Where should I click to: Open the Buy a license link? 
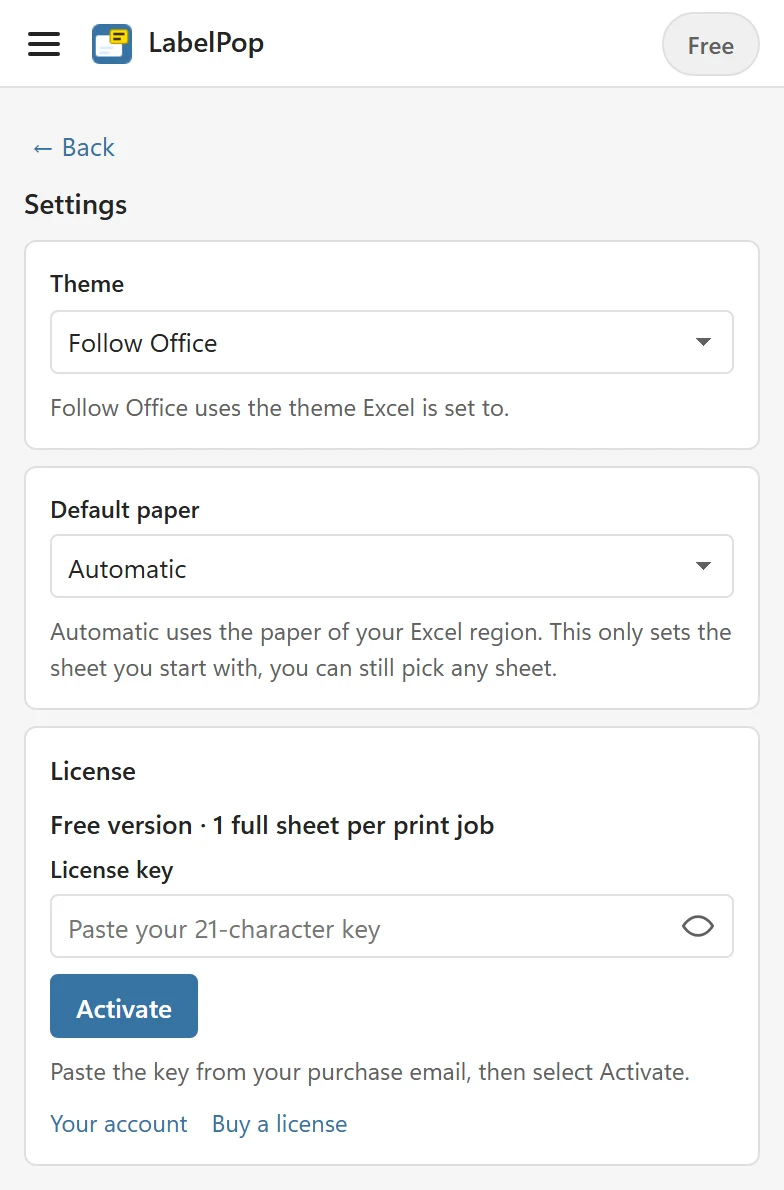(x=279, y=1123)
